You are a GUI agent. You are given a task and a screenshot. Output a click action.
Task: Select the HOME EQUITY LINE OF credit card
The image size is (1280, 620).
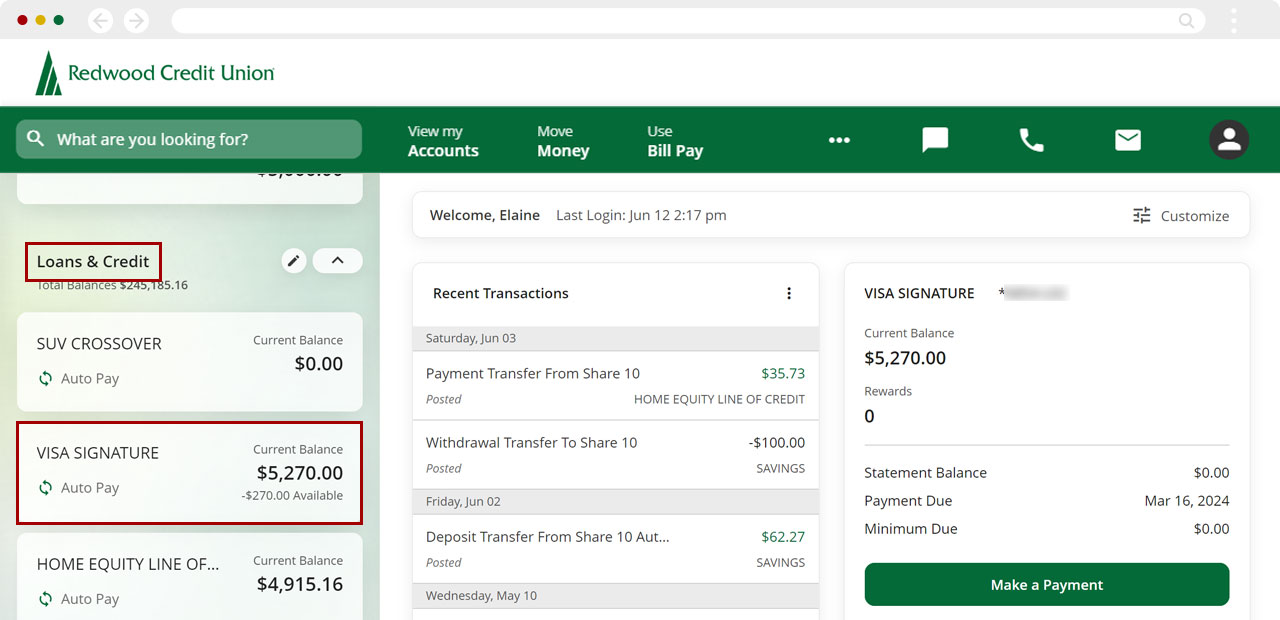click(x=190, y=577)
